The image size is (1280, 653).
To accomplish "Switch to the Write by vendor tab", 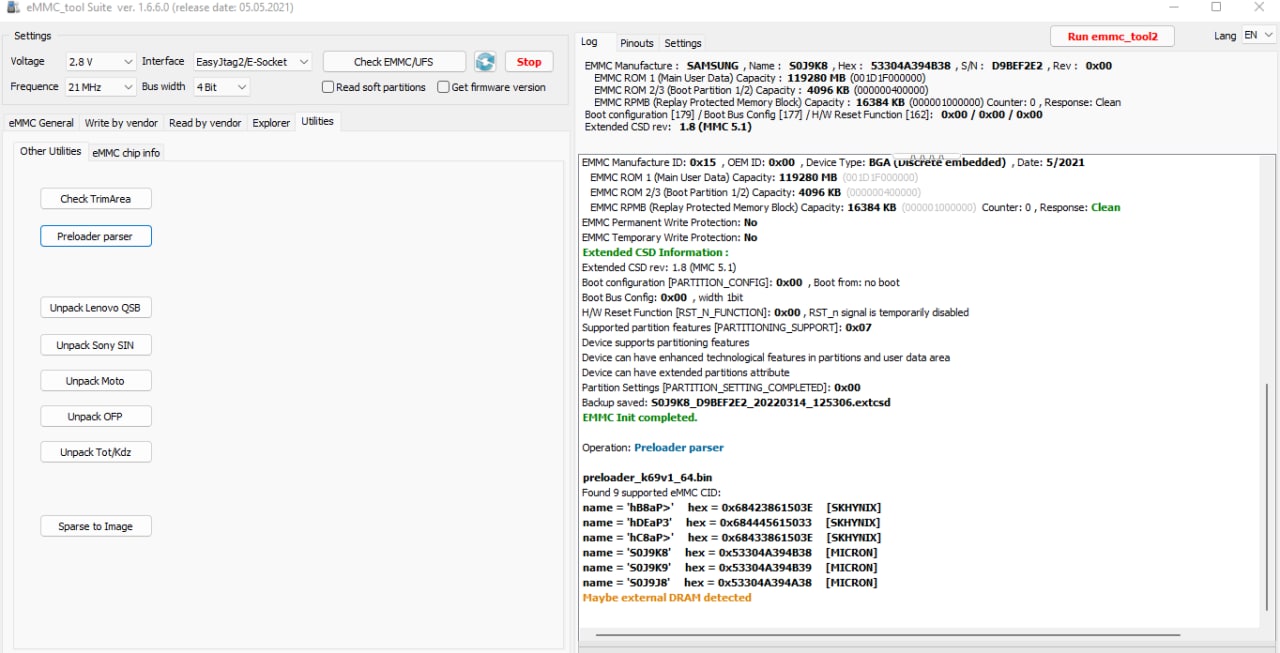I will (x=121, y=123).
